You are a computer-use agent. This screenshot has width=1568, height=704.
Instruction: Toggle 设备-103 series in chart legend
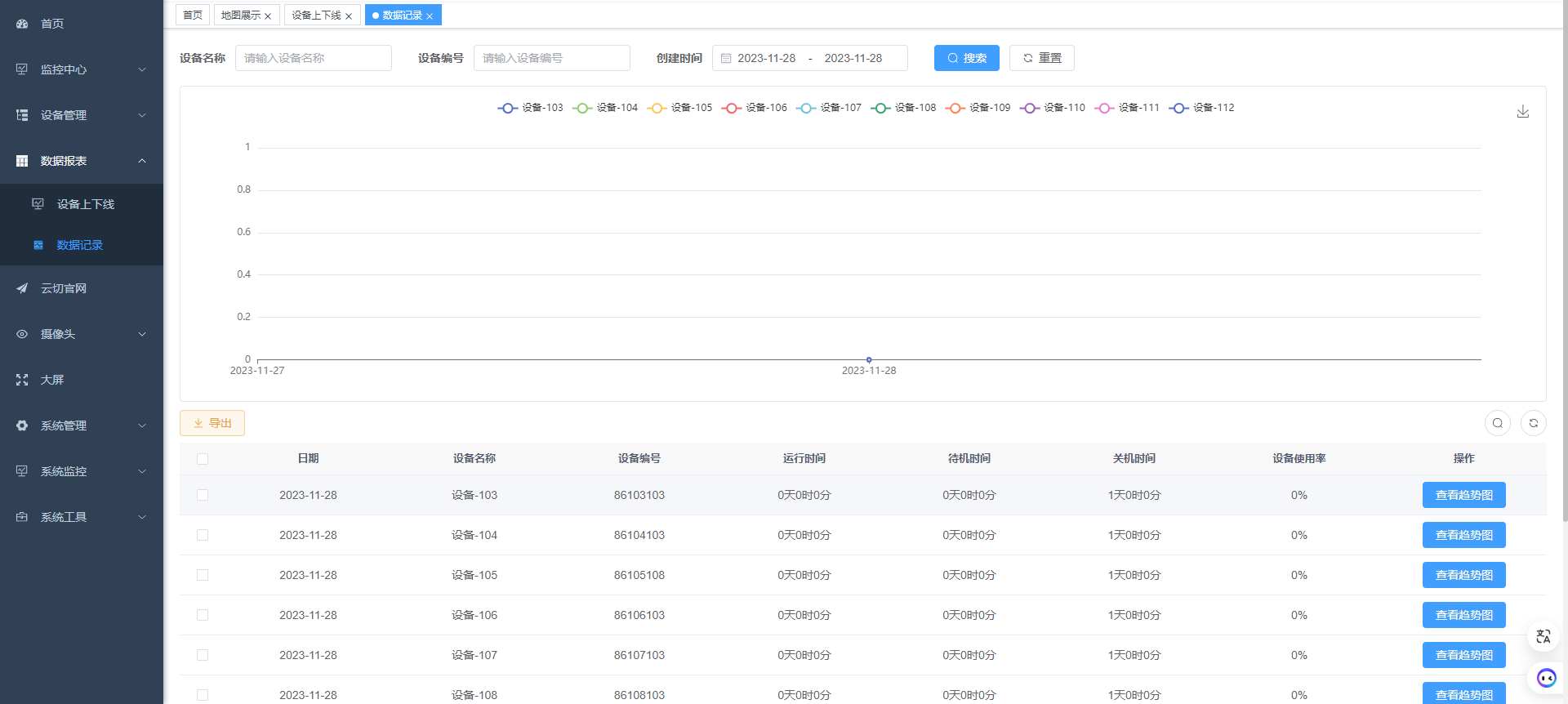[x=531, y=108]
